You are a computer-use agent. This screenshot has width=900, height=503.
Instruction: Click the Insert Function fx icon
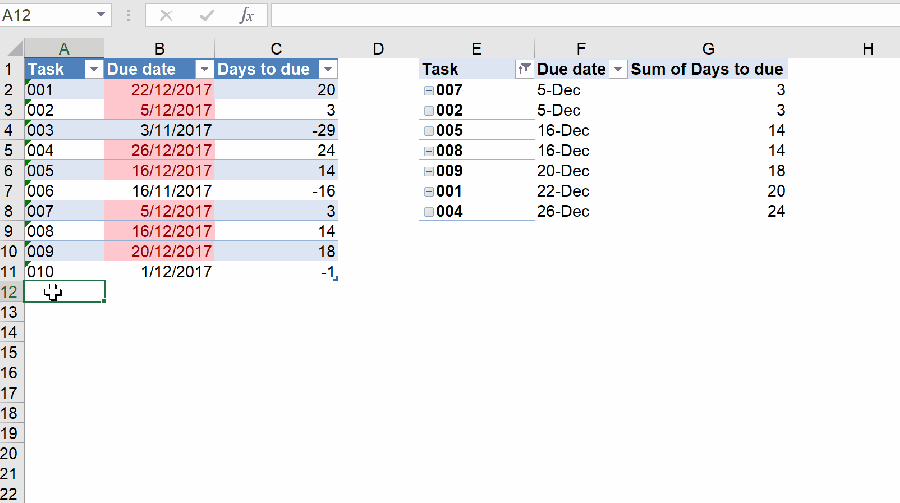click(x=246, y=16)
